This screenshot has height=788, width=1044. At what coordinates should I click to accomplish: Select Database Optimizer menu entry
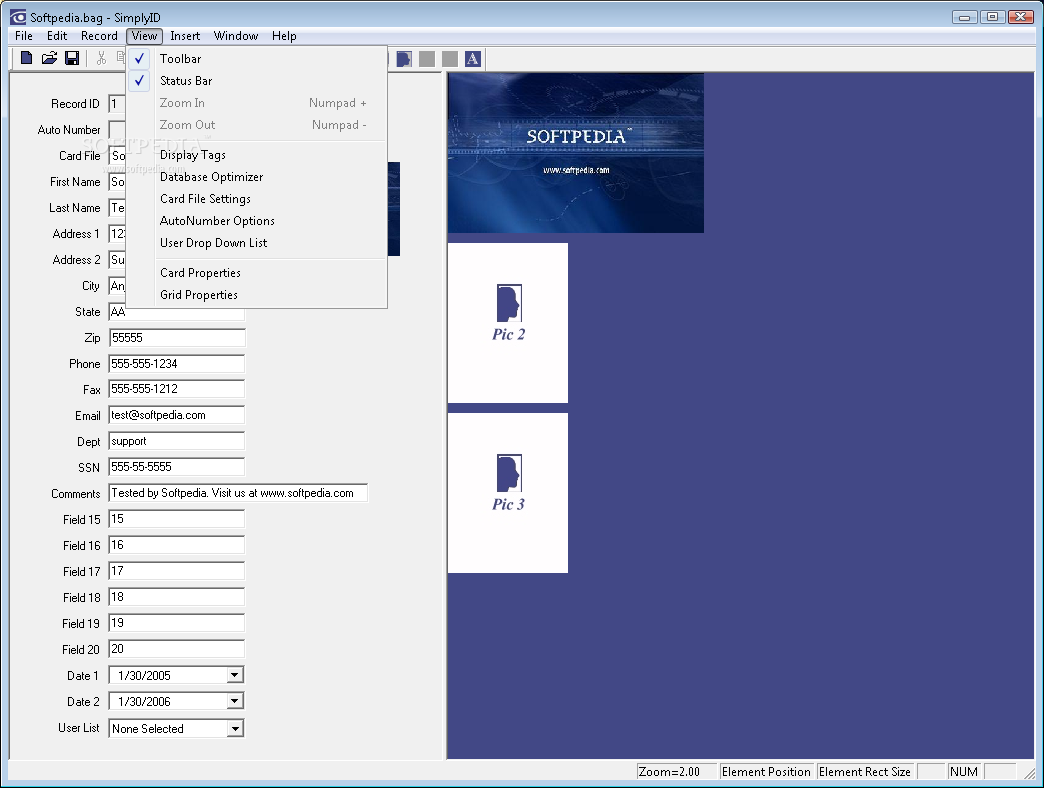click(256, 177)
